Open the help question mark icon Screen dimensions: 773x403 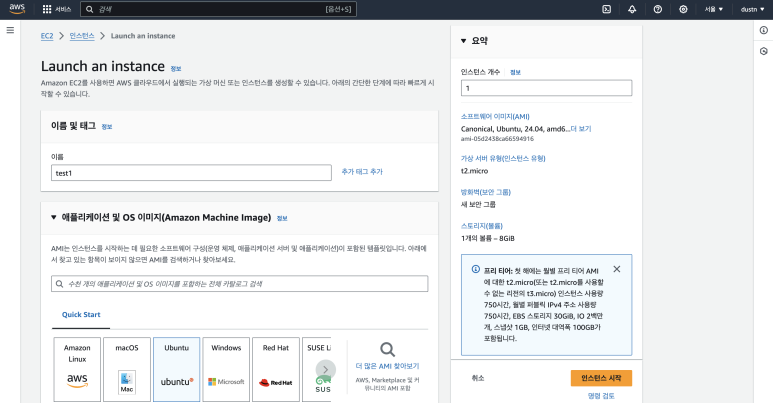(x=658, y=9)
